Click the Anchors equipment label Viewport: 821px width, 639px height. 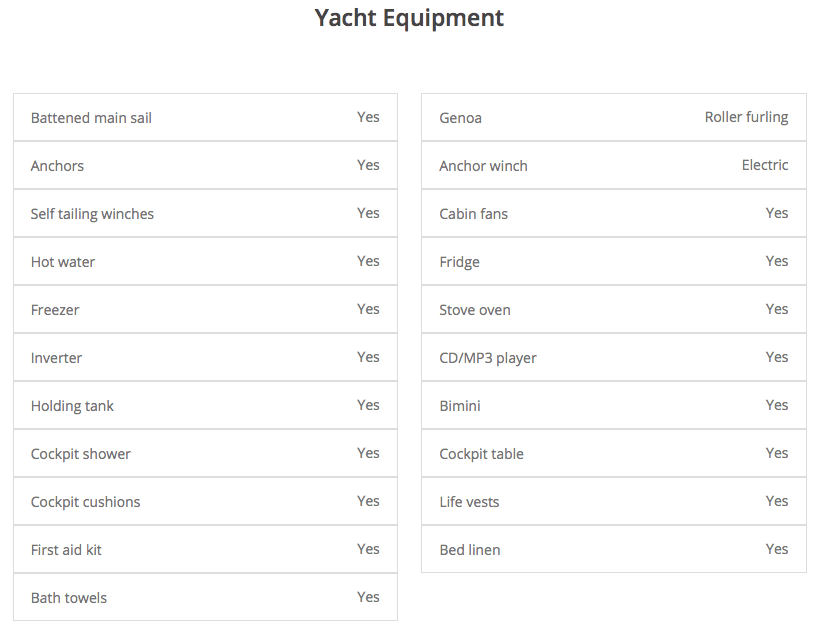(57, 166)
